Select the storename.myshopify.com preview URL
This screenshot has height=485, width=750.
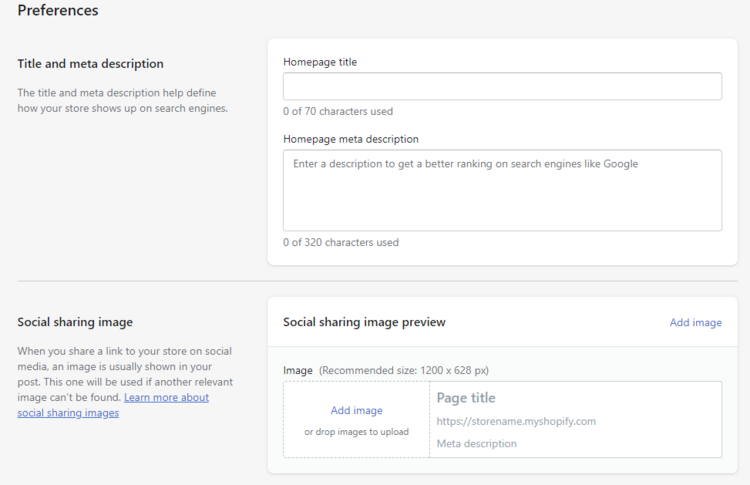pos(516,421)
